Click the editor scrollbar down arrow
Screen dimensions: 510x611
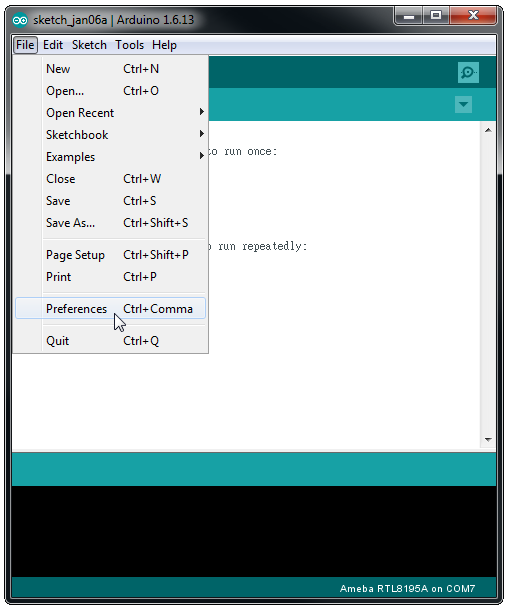pyautogui.click(x=488, y=440)
